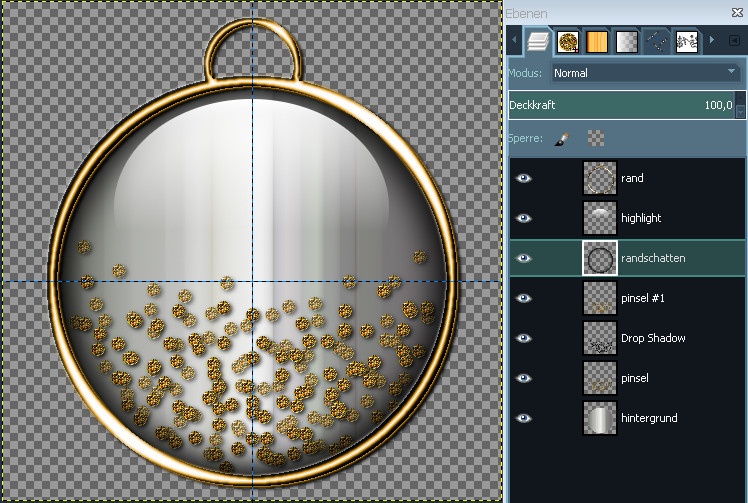Click the Deckkraft spinner arrows
The height and width of the screenshot is (503, 748).
(741, 105)
